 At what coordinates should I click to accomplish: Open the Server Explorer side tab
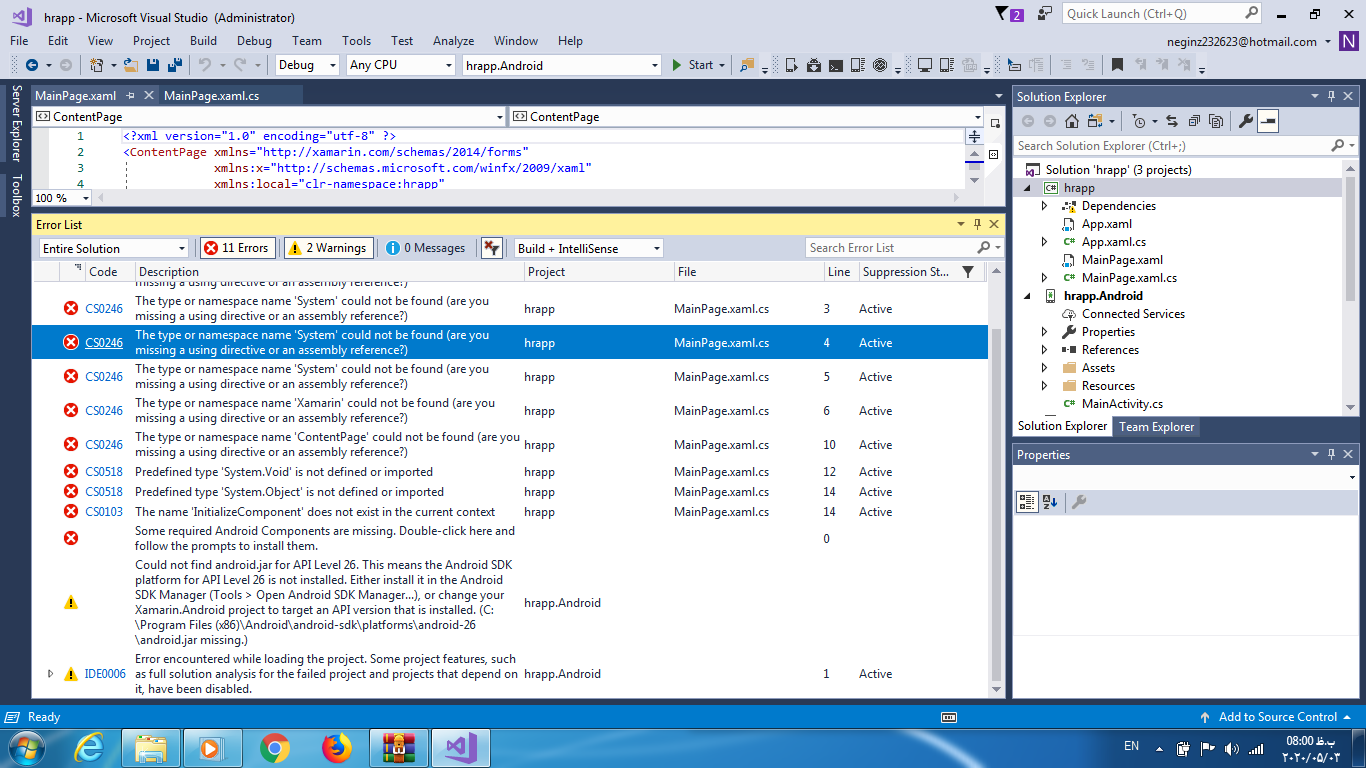pos(16,123)
